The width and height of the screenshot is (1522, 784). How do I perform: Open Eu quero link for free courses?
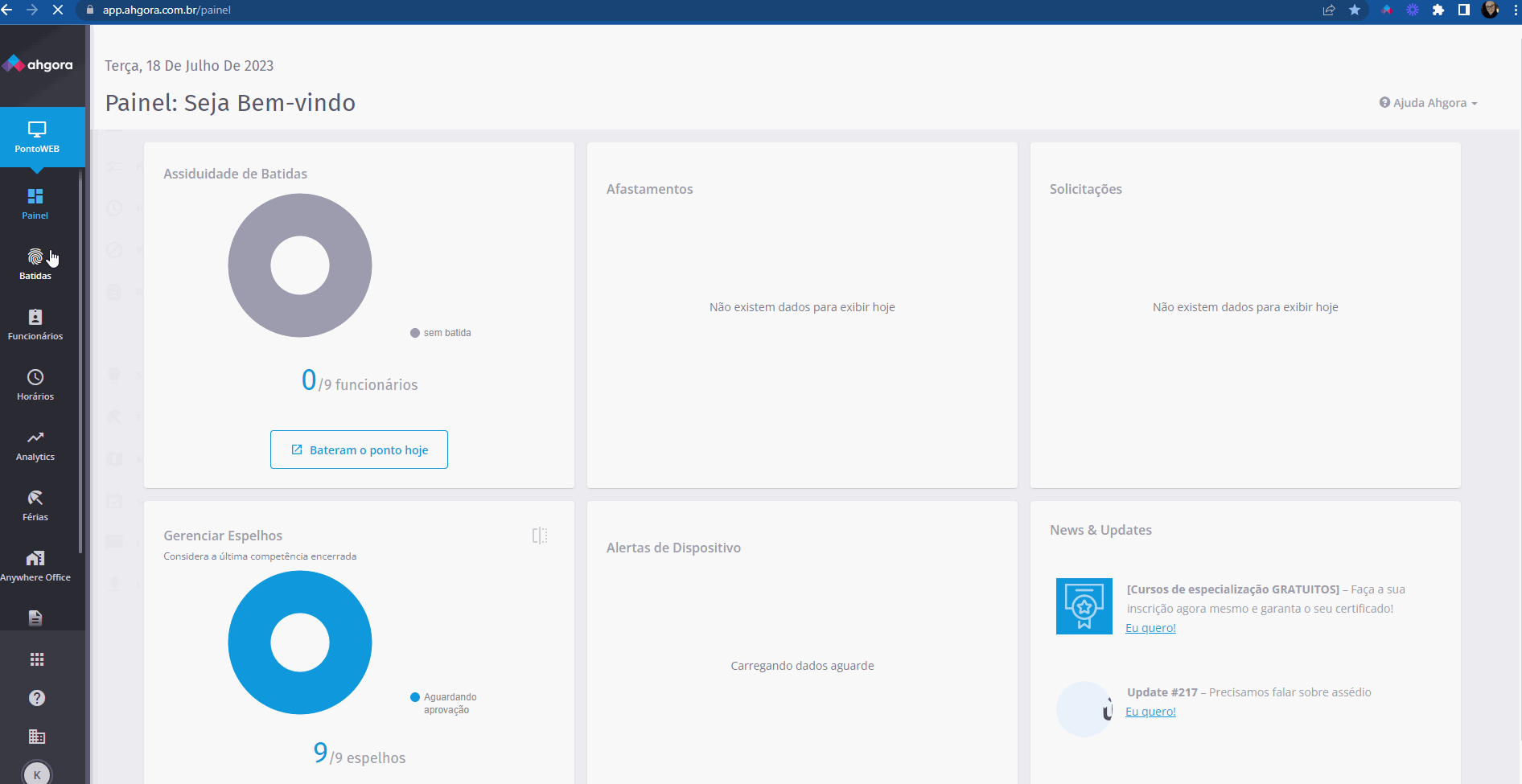(x=1150, y=628)
